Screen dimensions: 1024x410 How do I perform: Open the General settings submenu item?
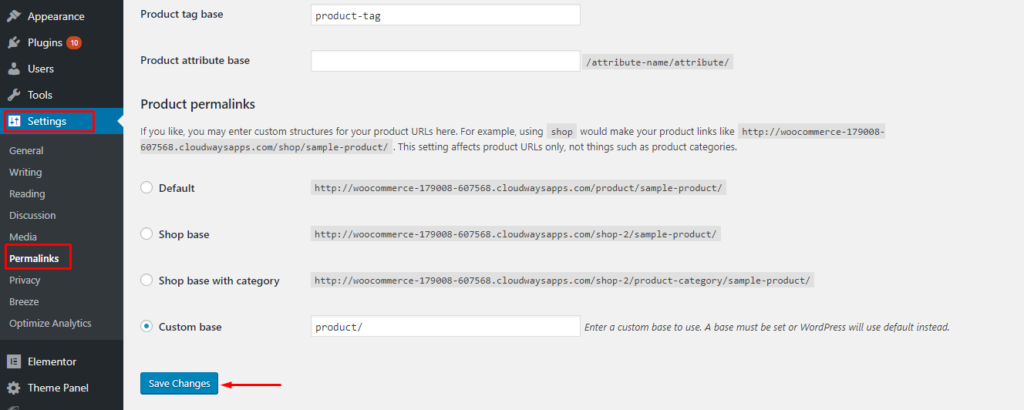(26, 151)
